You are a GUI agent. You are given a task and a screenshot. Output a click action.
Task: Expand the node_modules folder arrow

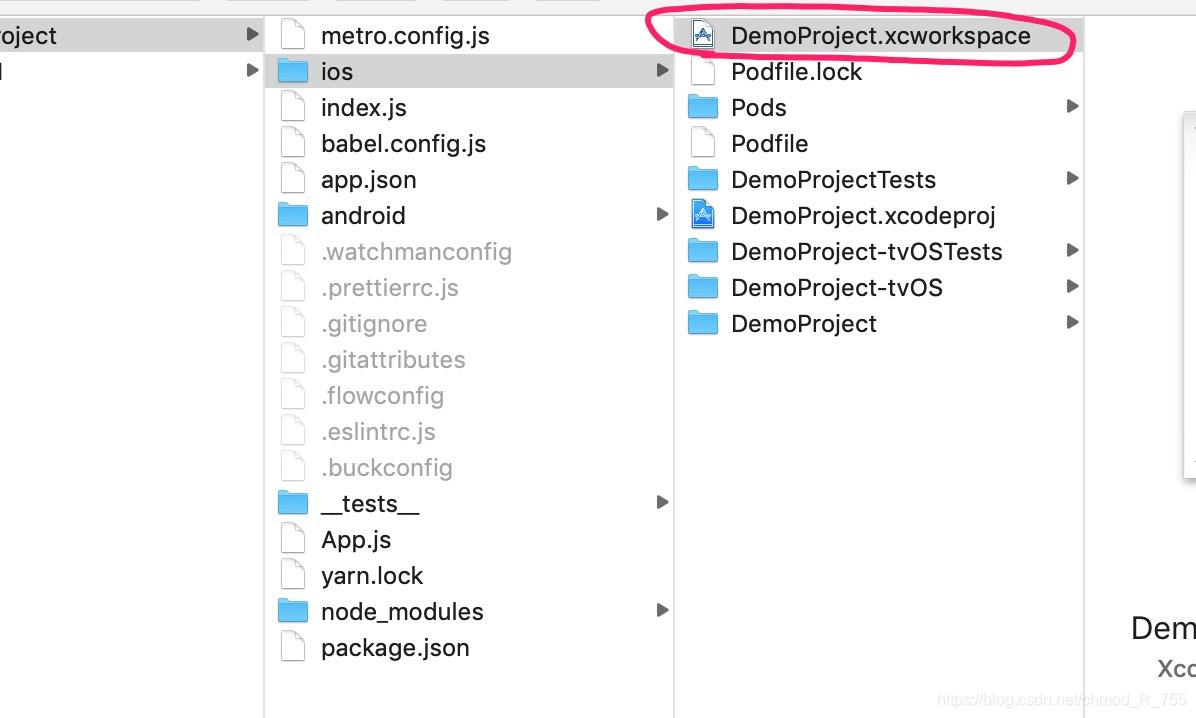(662, 610)
